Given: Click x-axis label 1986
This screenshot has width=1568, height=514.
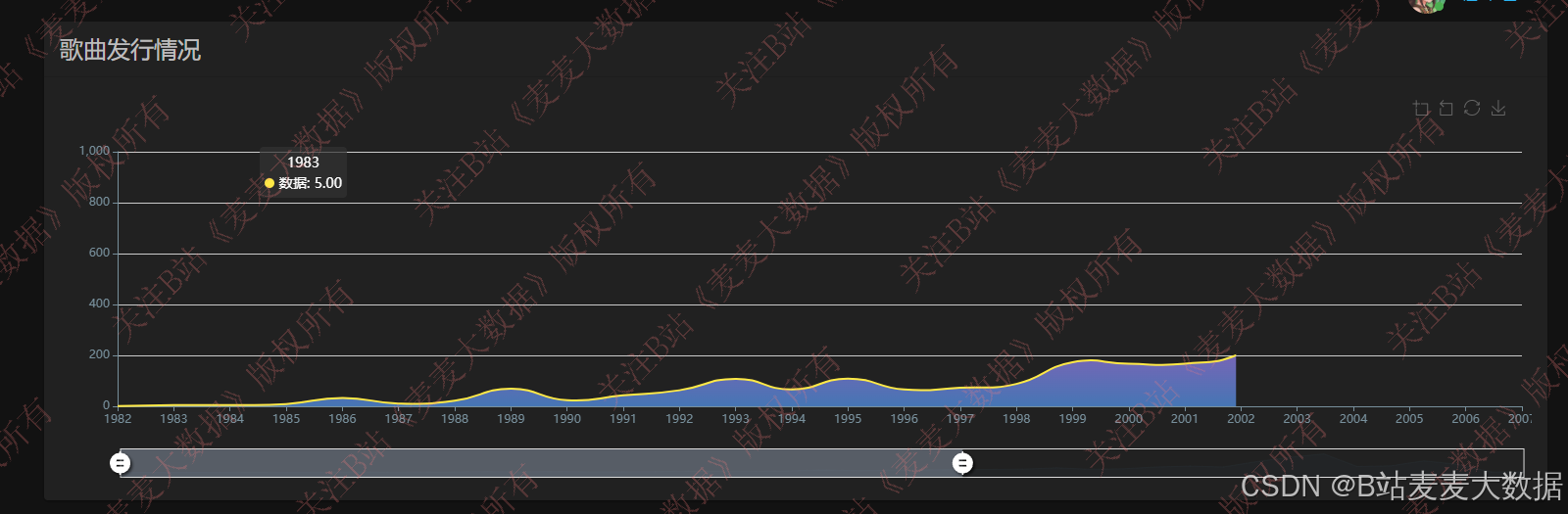Looking at the screenshot, I should click(x=342, y=418).
